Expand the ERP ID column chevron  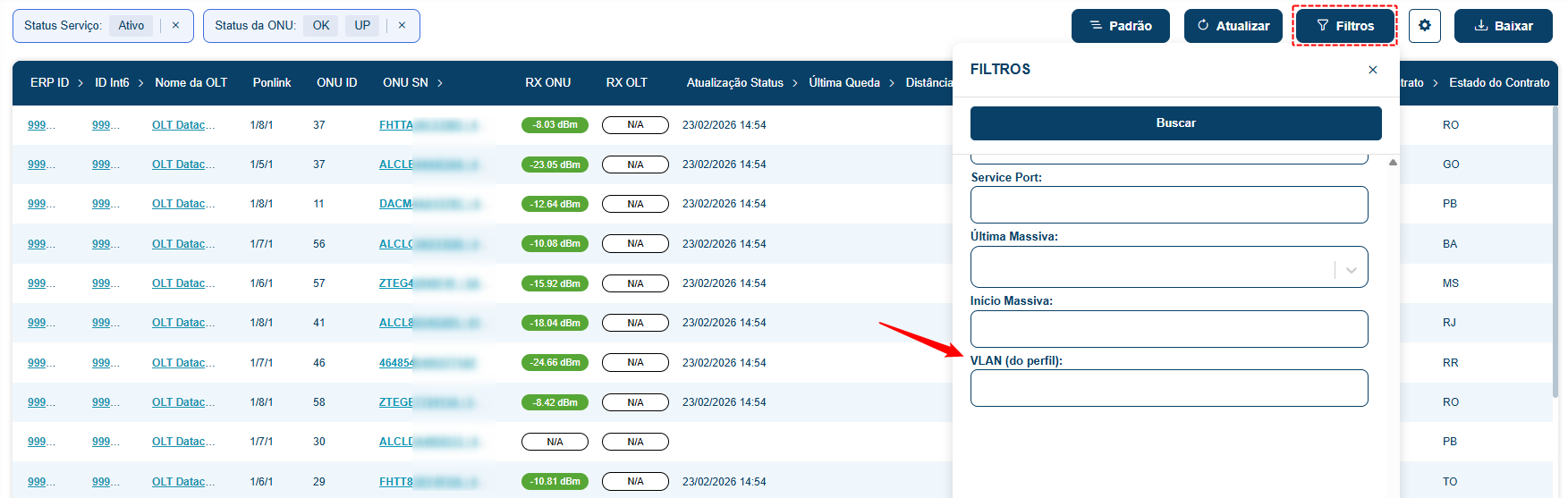(81, 83)
